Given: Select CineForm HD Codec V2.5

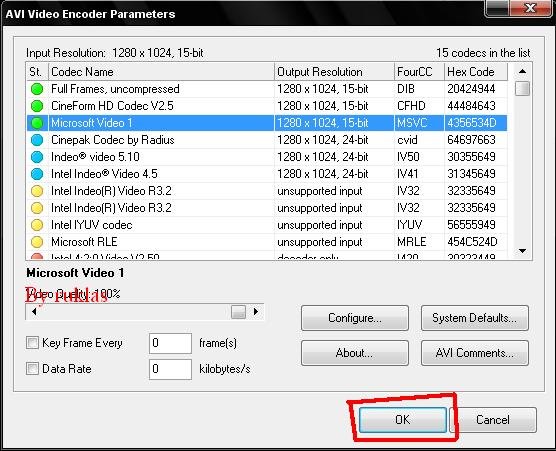Looking at the screenshot, I should tap(267, 106).
